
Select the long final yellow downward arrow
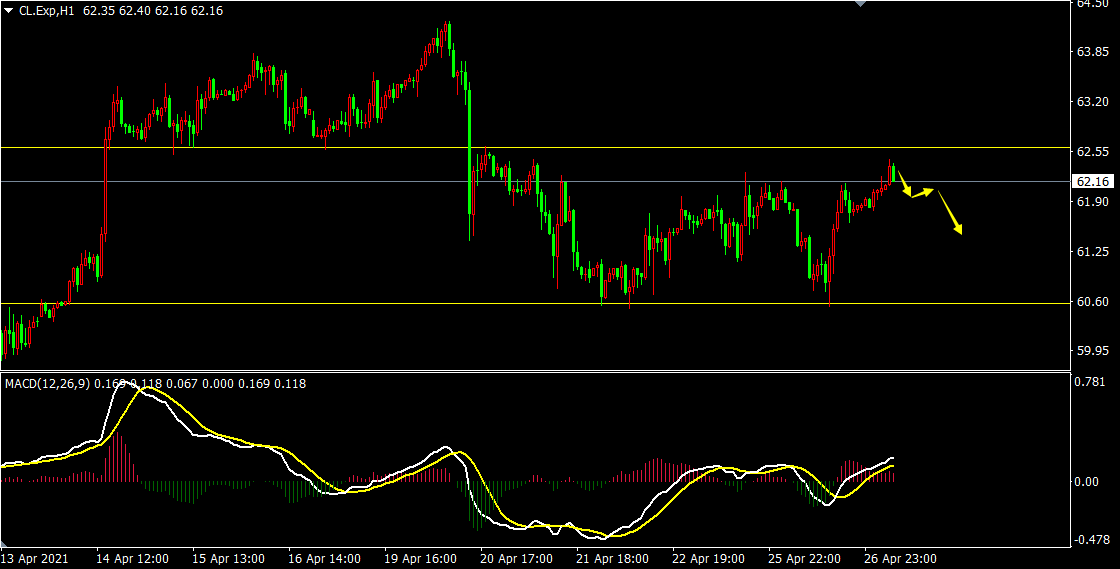pos(950,213)
